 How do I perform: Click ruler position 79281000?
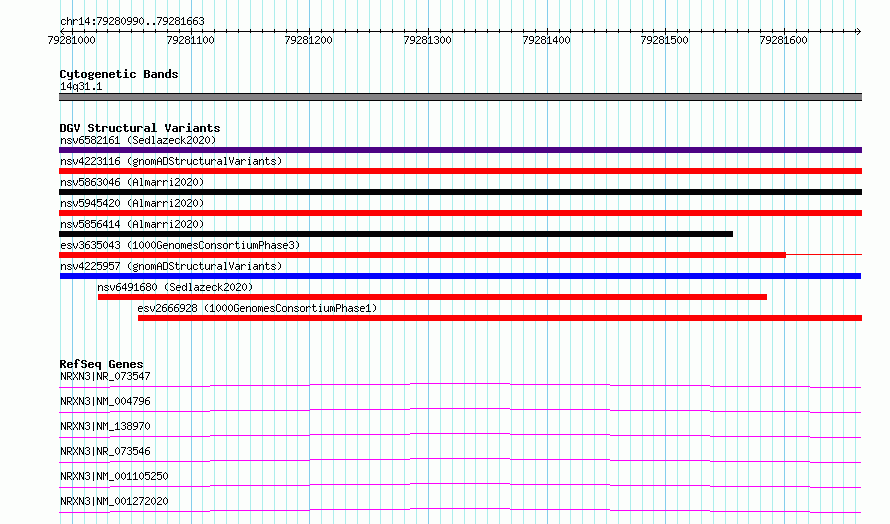(72, 40)
